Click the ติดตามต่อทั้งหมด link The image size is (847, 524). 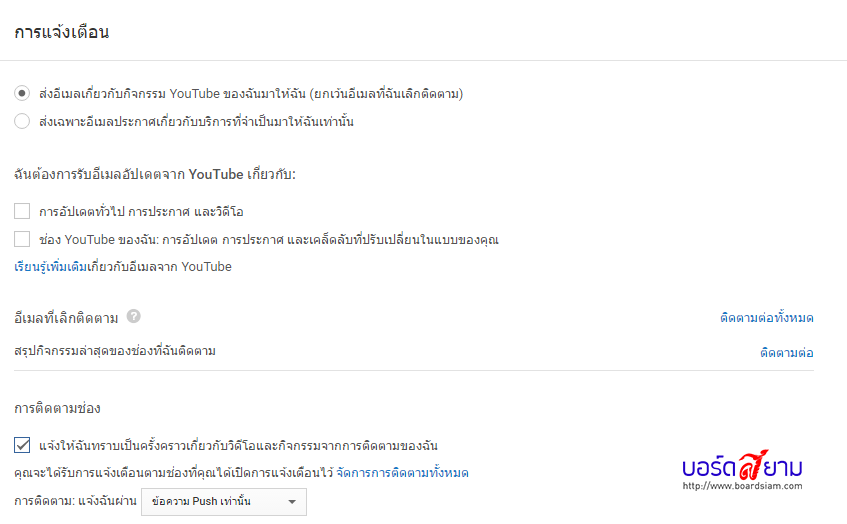[x=766, y=318]
